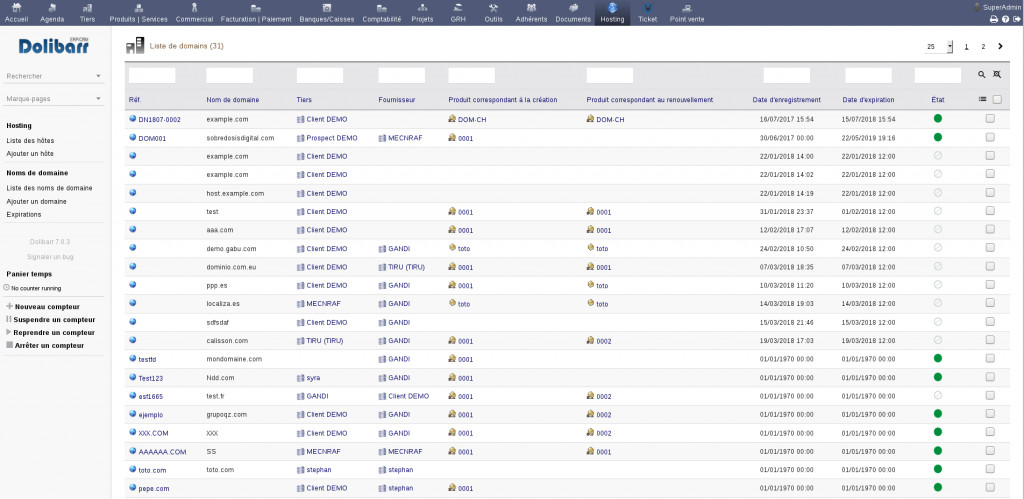Click the Dolibarr logo
This screenshot has height=499, width=1024.
(x=55, y=46)
